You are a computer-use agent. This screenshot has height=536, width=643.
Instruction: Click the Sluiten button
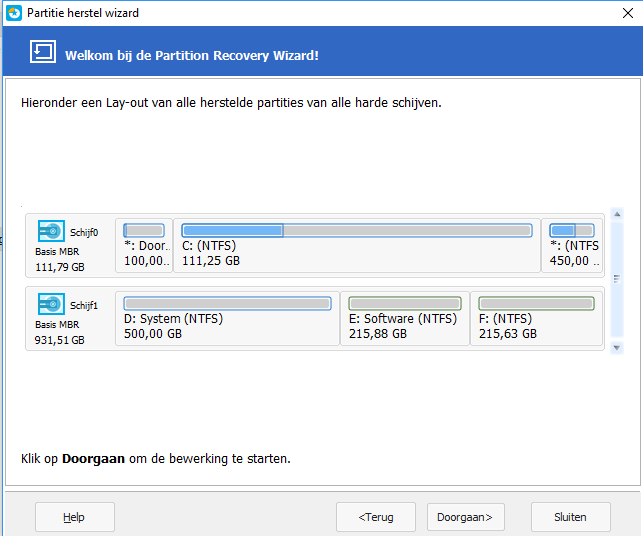click(x=569, y=517)
